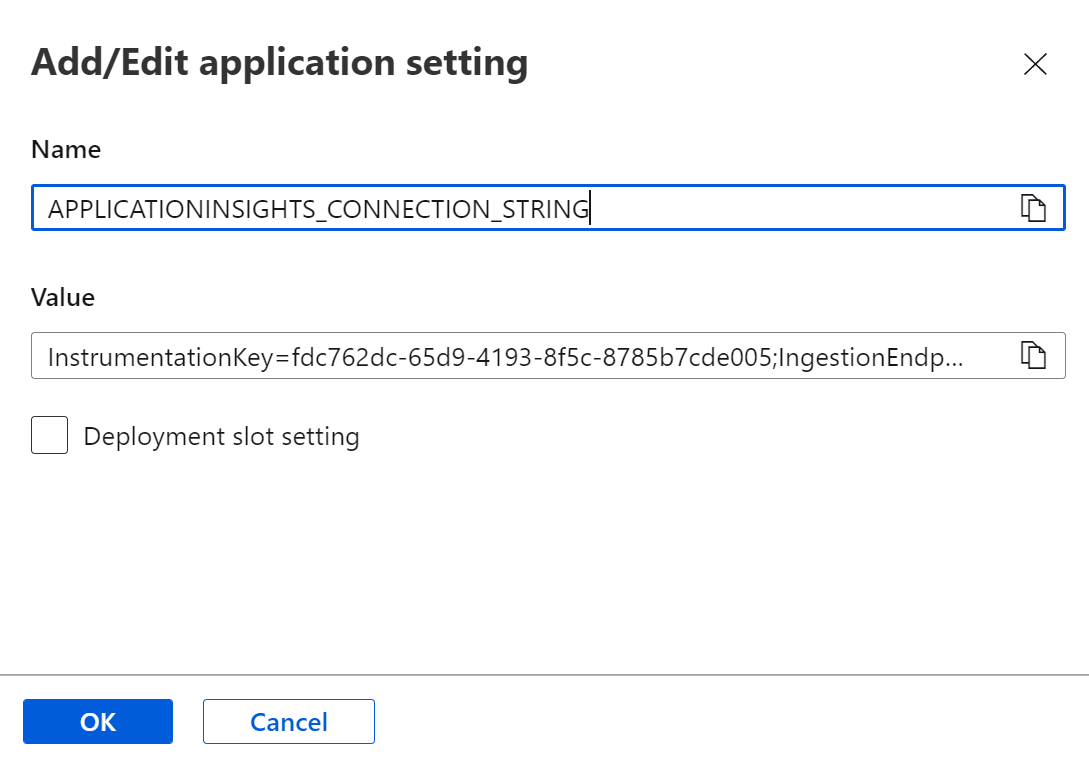This screenshot has height=775, width=1089.
Task: Click the truncated "IngestionEndp..." text
Action: click(x=870, y=357)
